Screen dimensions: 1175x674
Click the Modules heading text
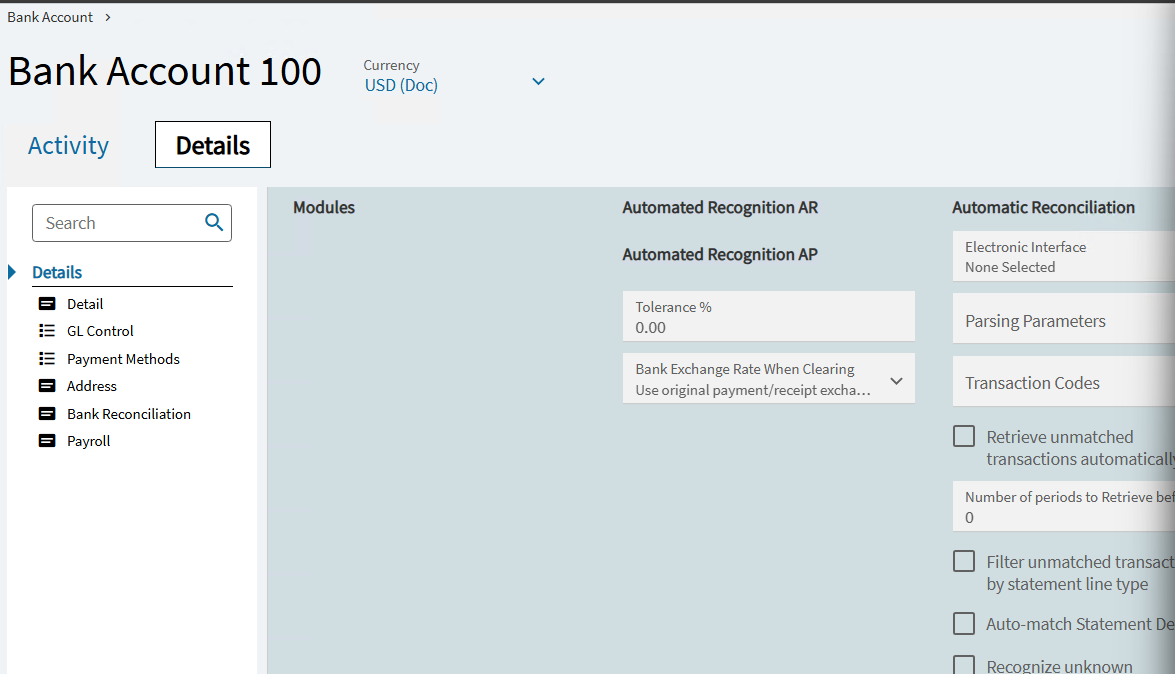tap(324, 208)
